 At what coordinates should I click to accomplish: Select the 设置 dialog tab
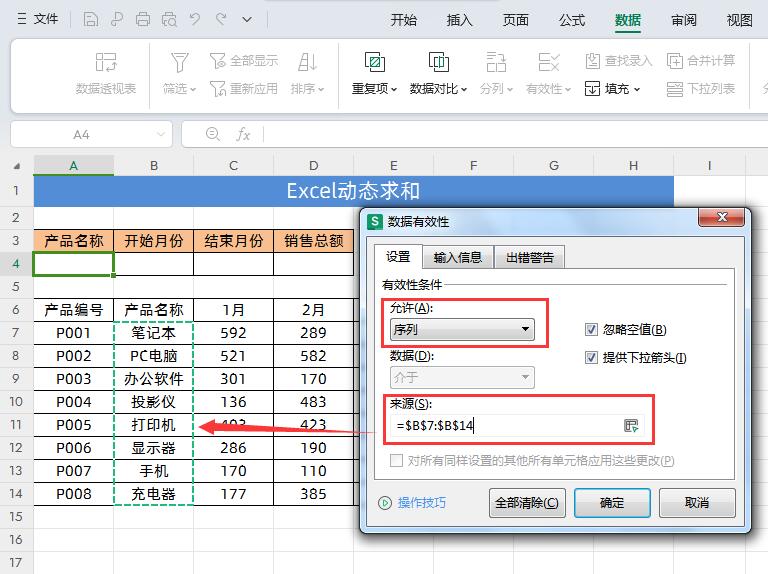point(398,256)
